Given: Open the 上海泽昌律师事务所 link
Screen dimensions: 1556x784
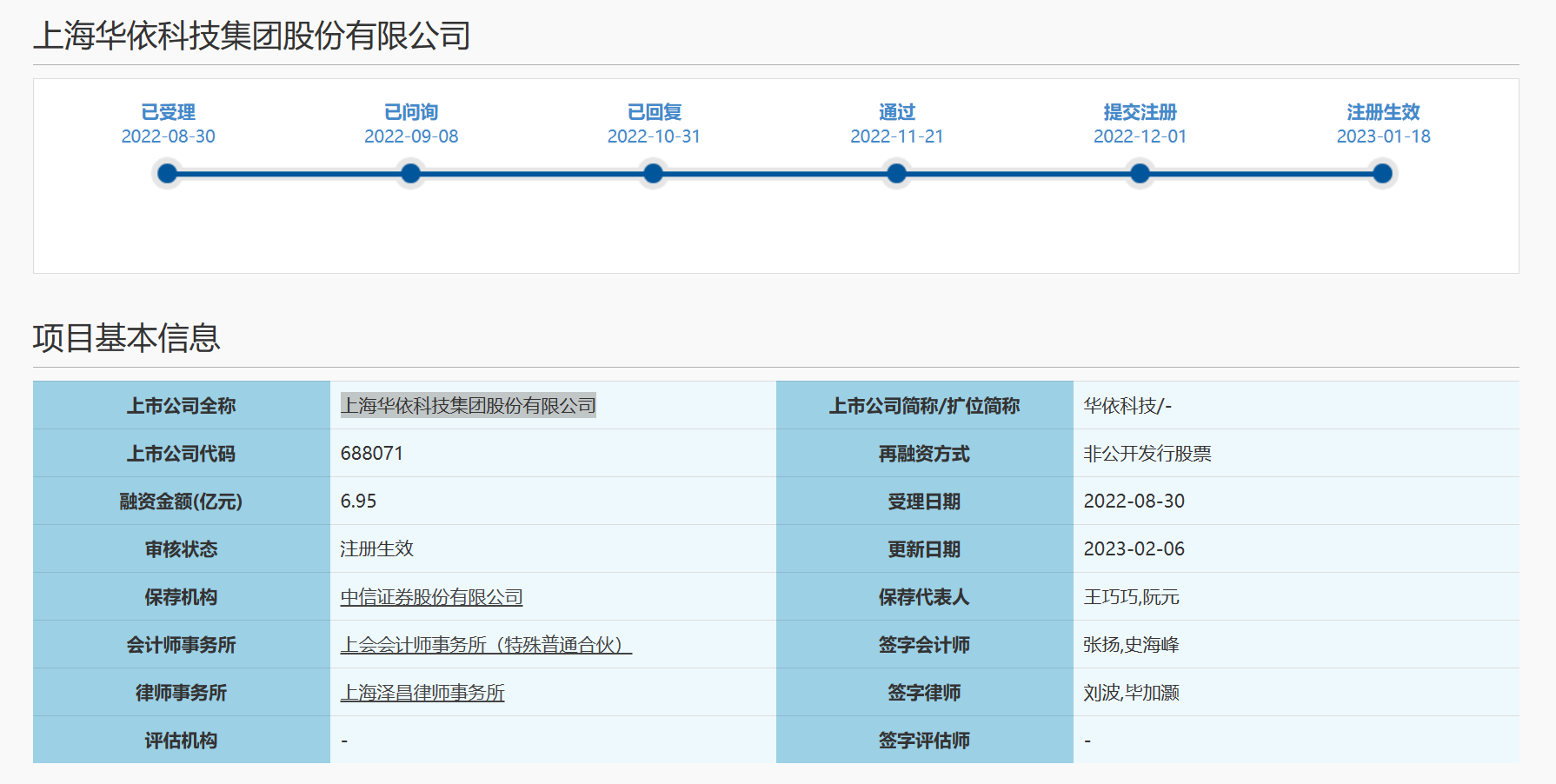Looking at the screenshot, I should click(422, 693).
